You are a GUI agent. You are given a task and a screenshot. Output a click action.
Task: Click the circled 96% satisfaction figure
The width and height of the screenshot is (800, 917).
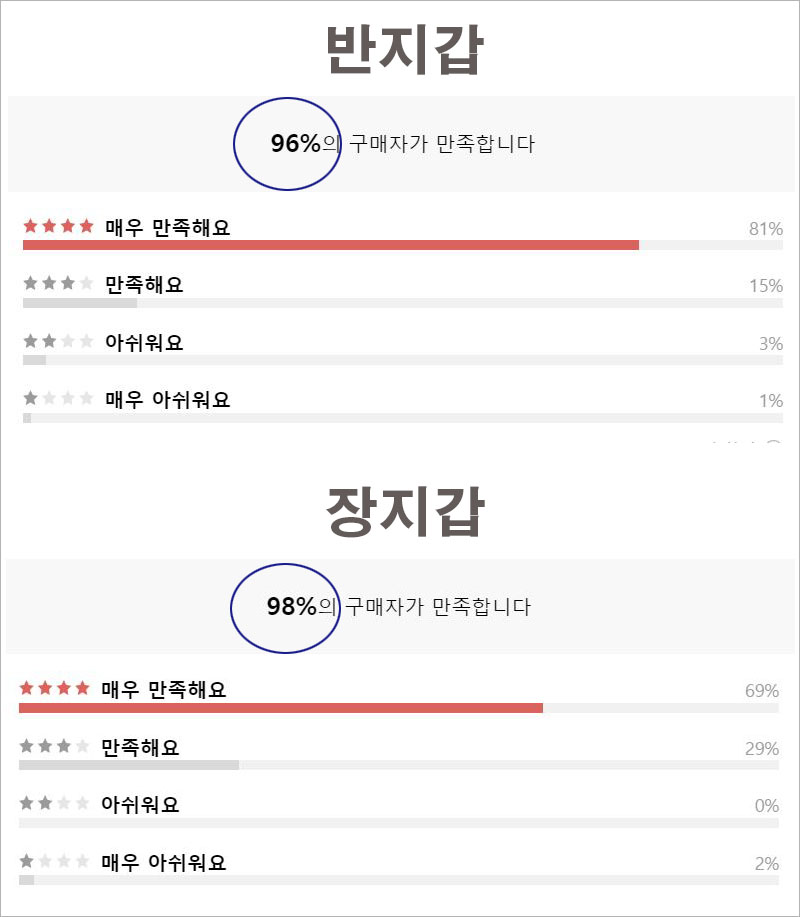tap(295, 144)
